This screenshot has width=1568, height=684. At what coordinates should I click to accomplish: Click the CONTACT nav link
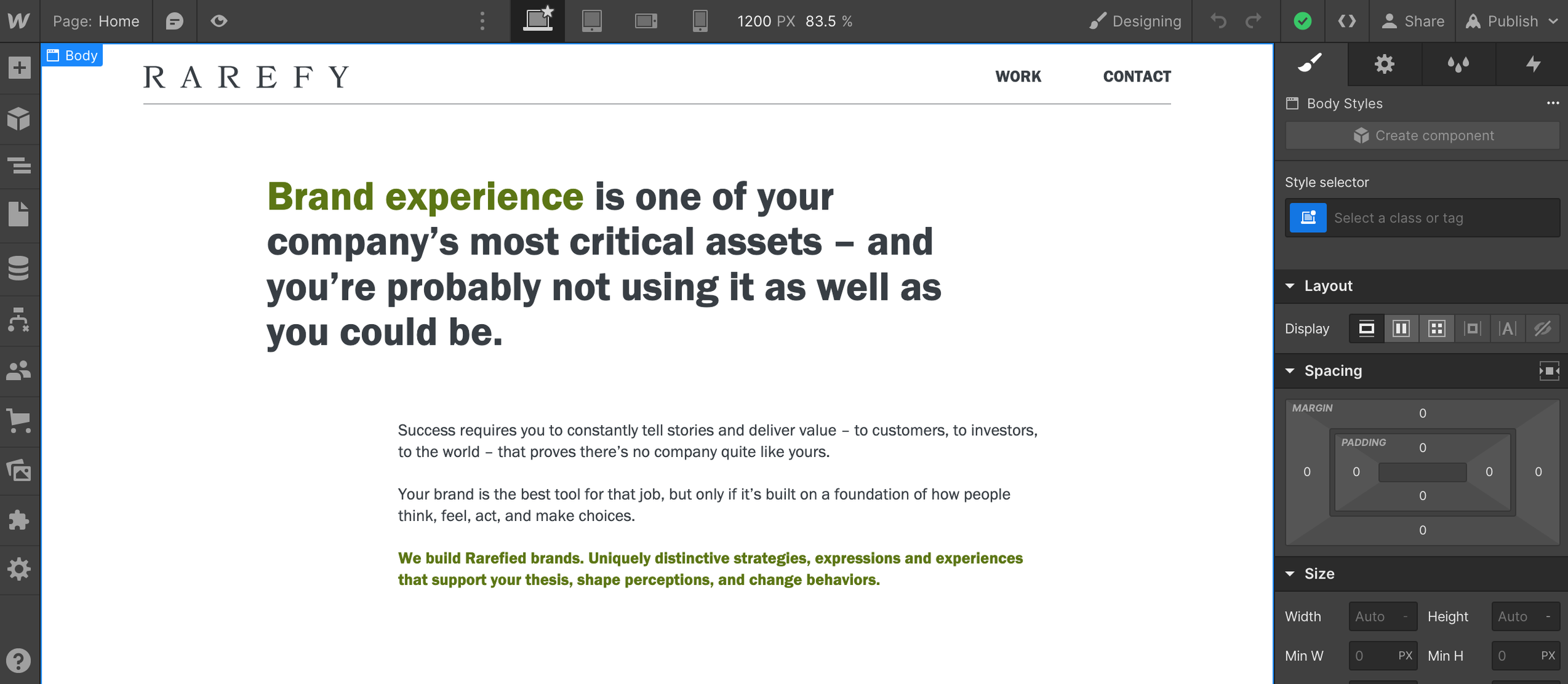[1136, 76]
